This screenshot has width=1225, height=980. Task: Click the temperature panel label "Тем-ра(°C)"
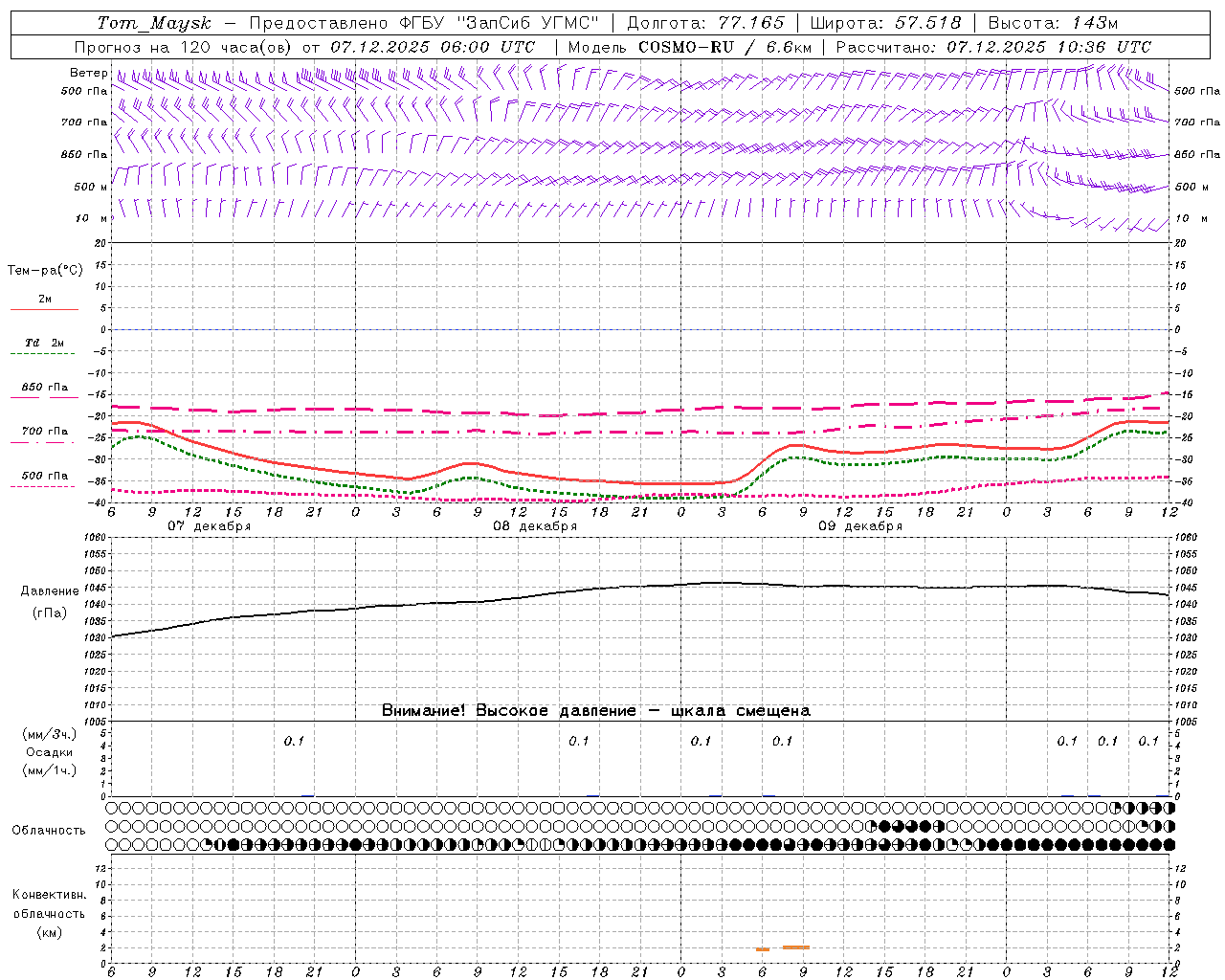pyautogui.click(x=45, y=271)
